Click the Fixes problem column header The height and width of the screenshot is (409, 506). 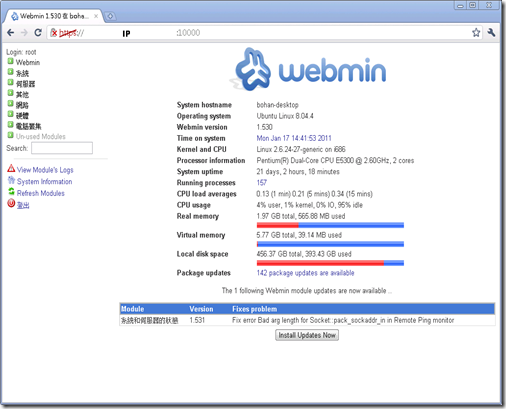tap(254, 309)
